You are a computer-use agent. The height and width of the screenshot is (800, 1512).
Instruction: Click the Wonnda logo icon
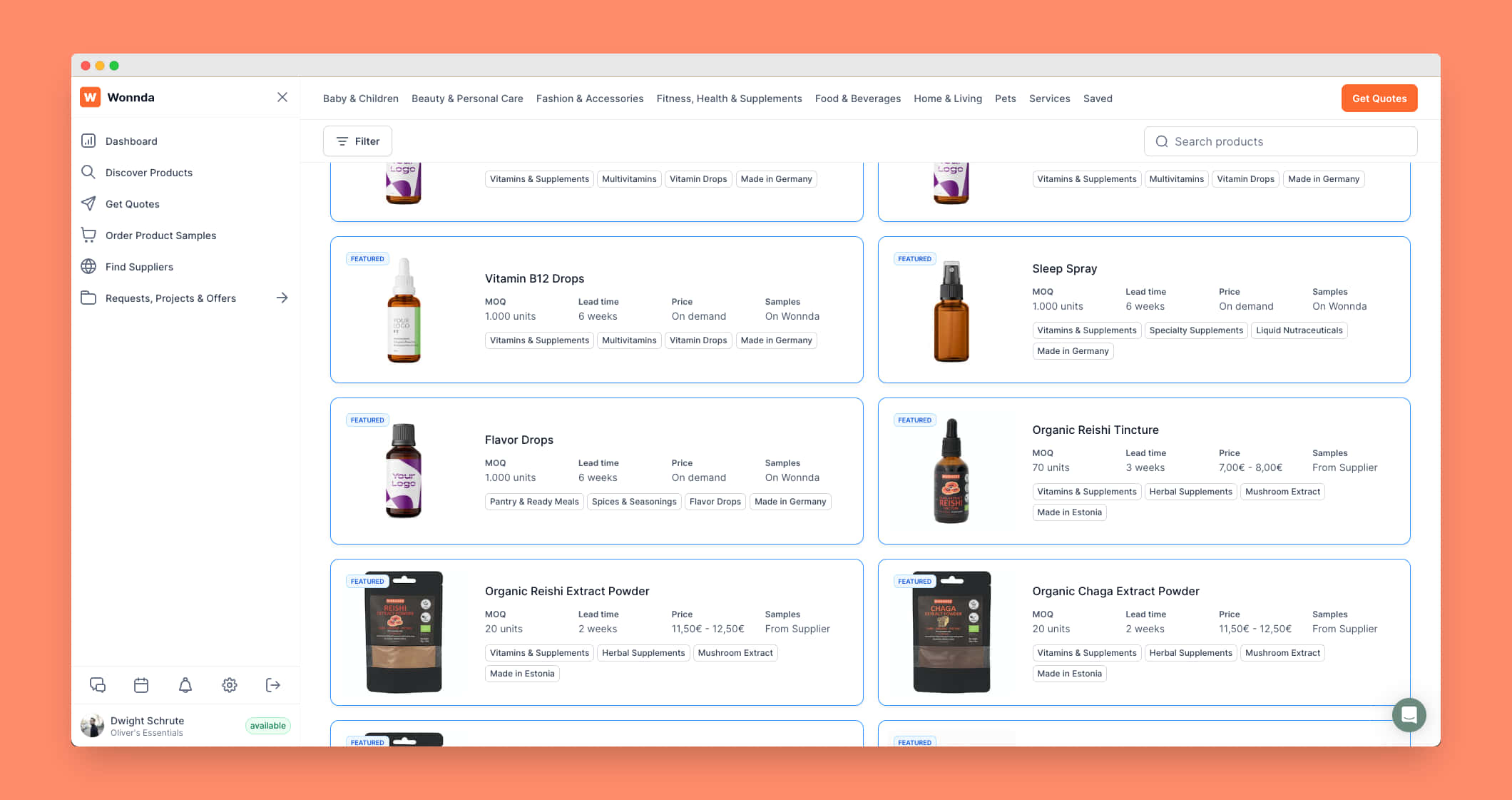click(x=90, y=97)
